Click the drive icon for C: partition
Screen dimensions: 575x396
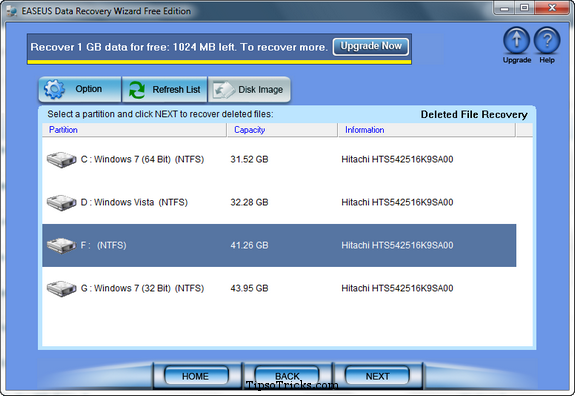click(x=62, y=160)
